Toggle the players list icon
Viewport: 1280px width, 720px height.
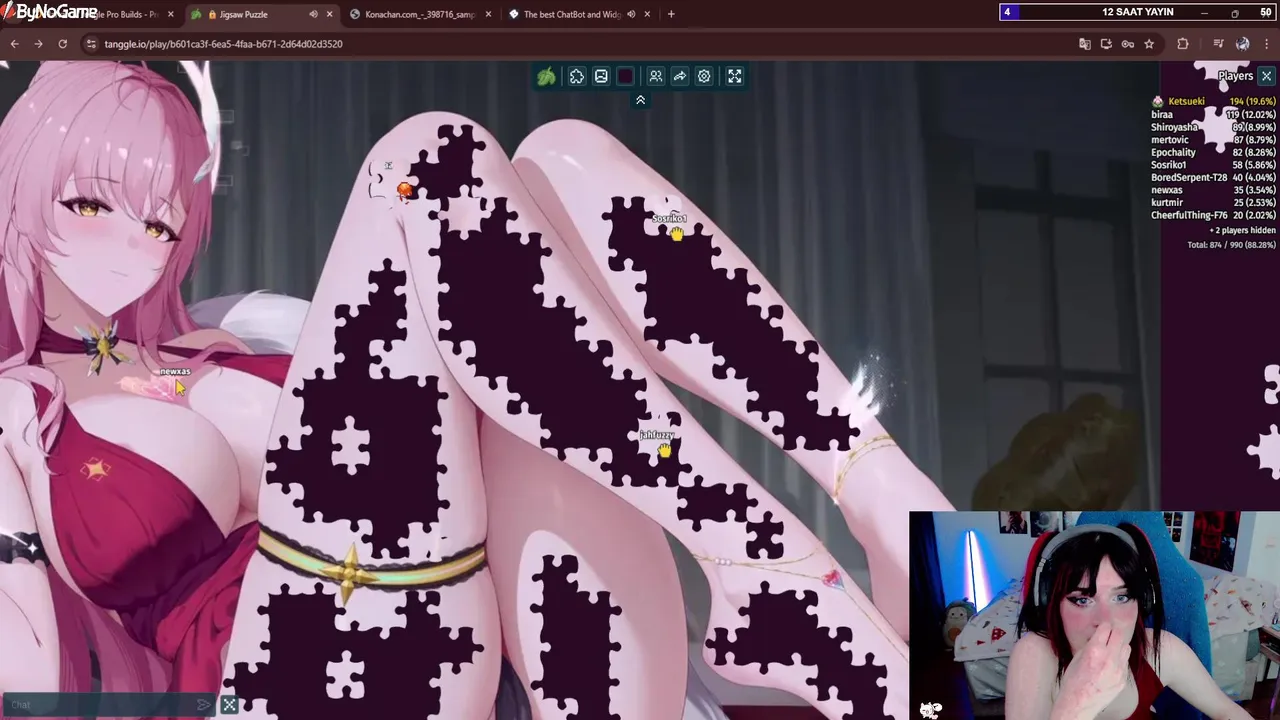click(x=656, y=76)
